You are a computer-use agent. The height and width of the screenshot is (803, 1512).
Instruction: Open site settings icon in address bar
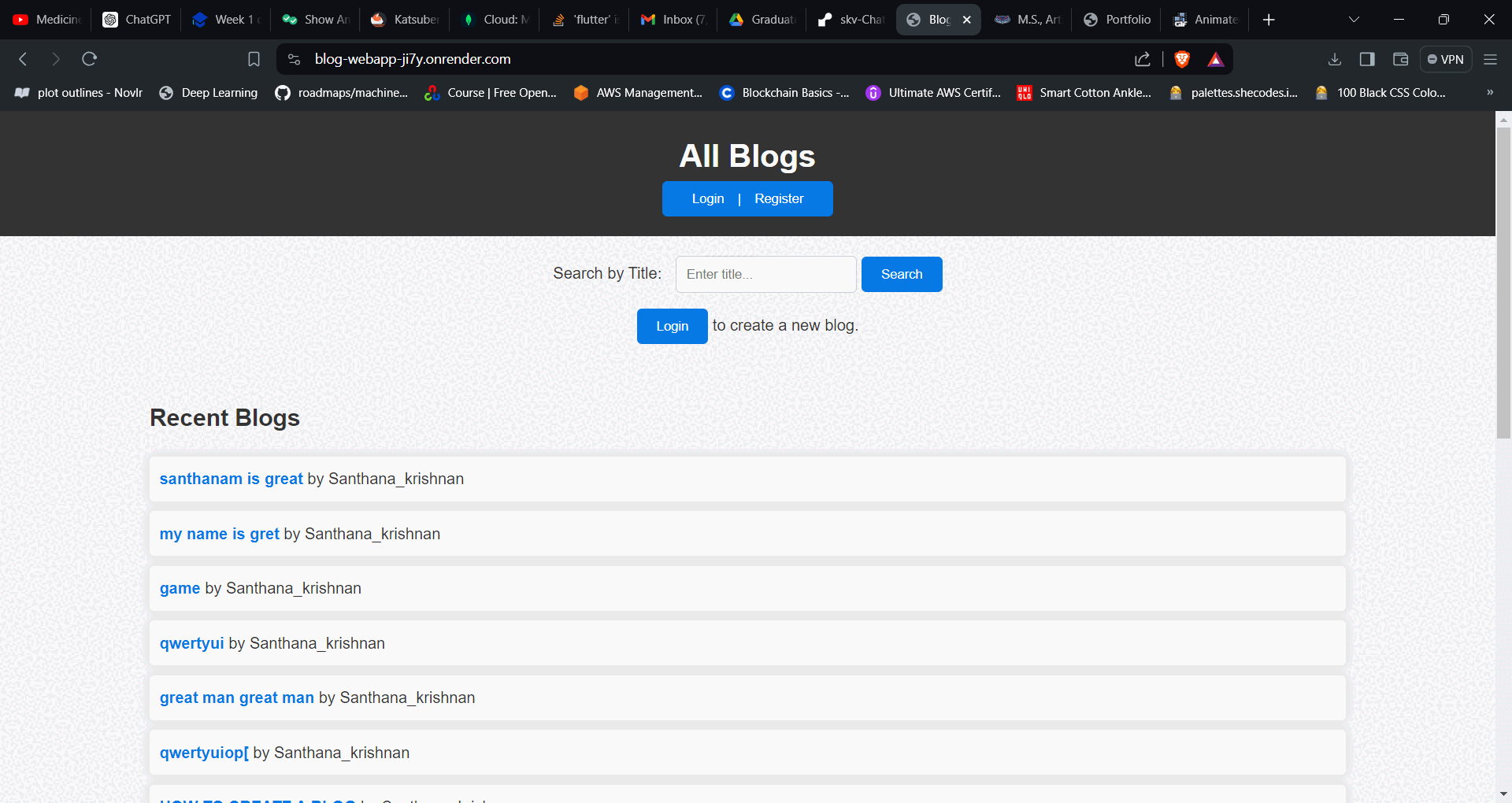(x=295, y=59)
